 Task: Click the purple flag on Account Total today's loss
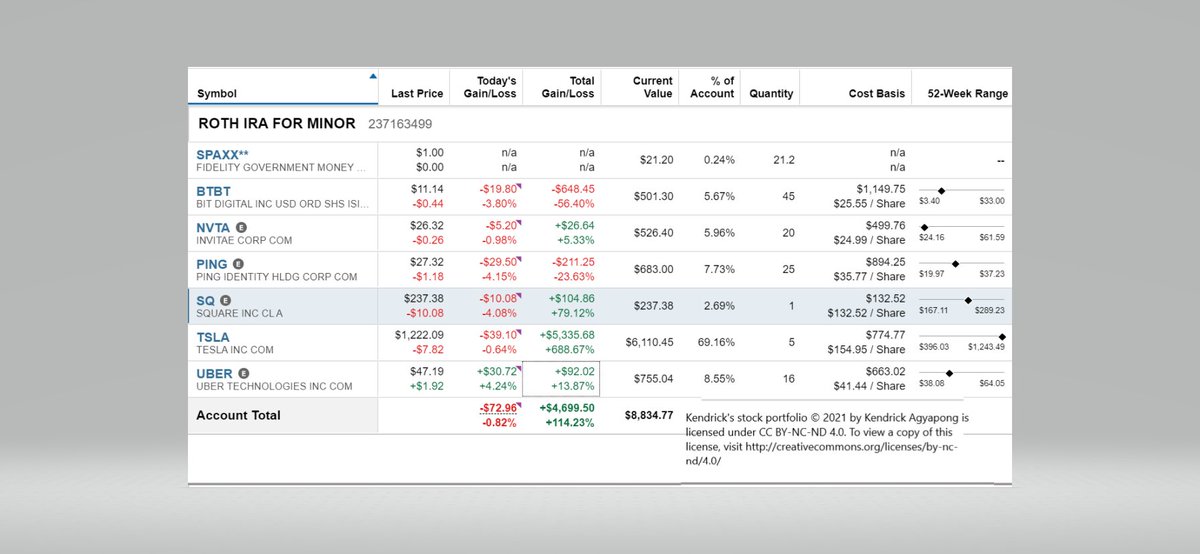tap(520, 404)
